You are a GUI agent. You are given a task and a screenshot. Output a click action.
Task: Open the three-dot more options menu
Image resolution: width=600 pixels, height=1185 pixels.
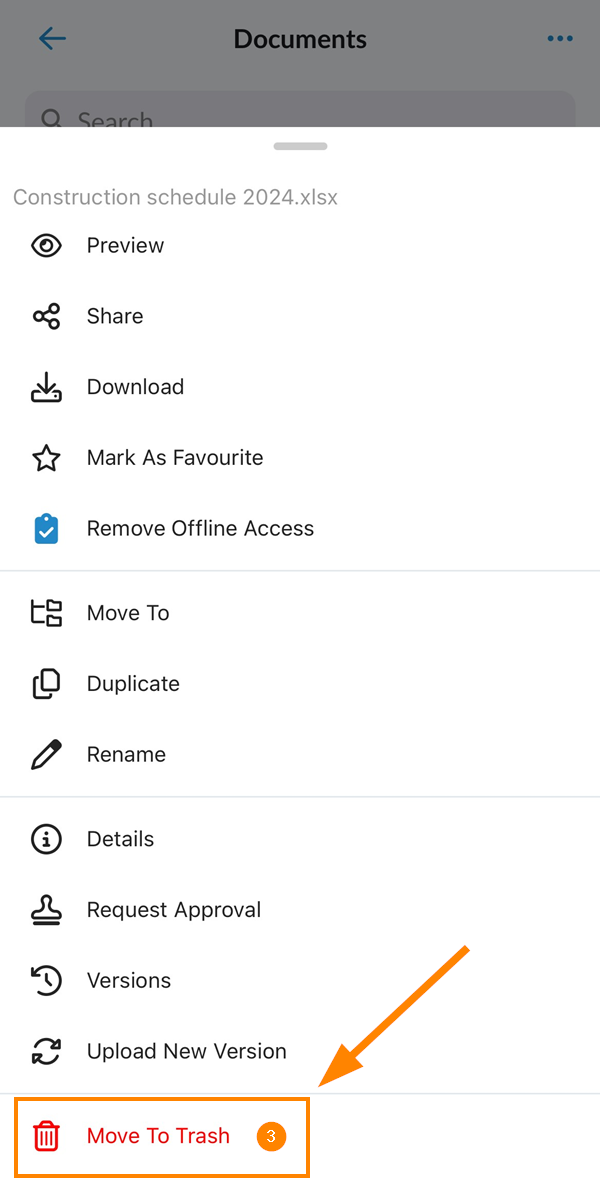point(560,39)
